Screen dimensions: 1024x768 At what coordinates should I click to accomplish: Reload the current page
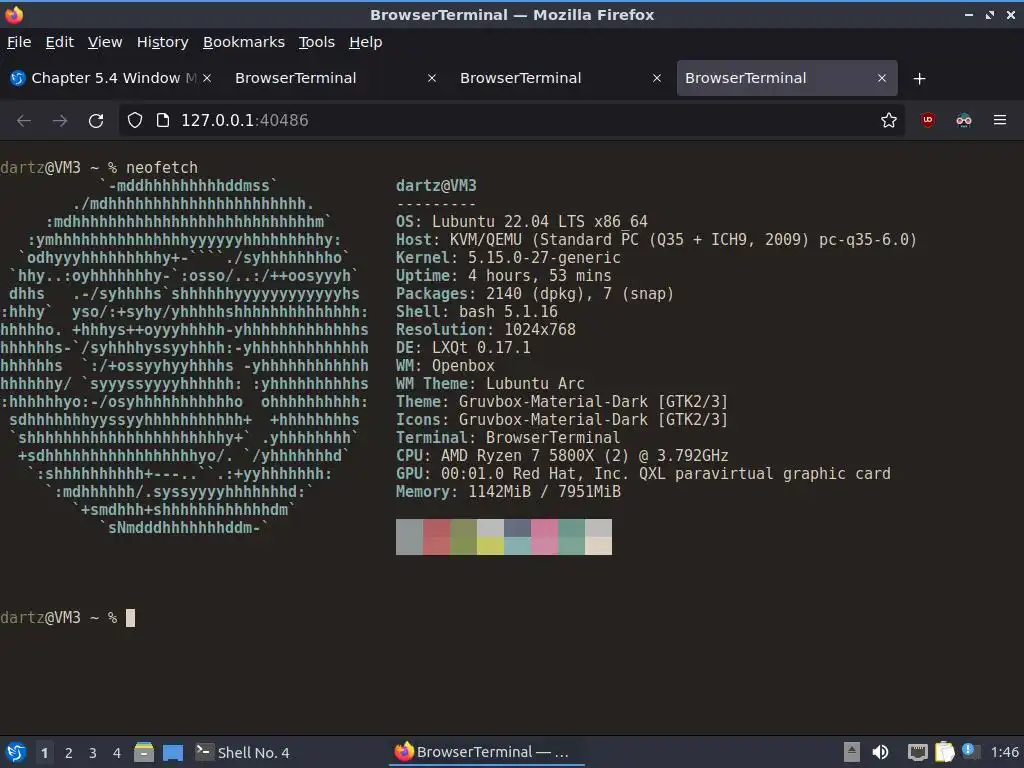pyautogui.click(x=96, y=120)
